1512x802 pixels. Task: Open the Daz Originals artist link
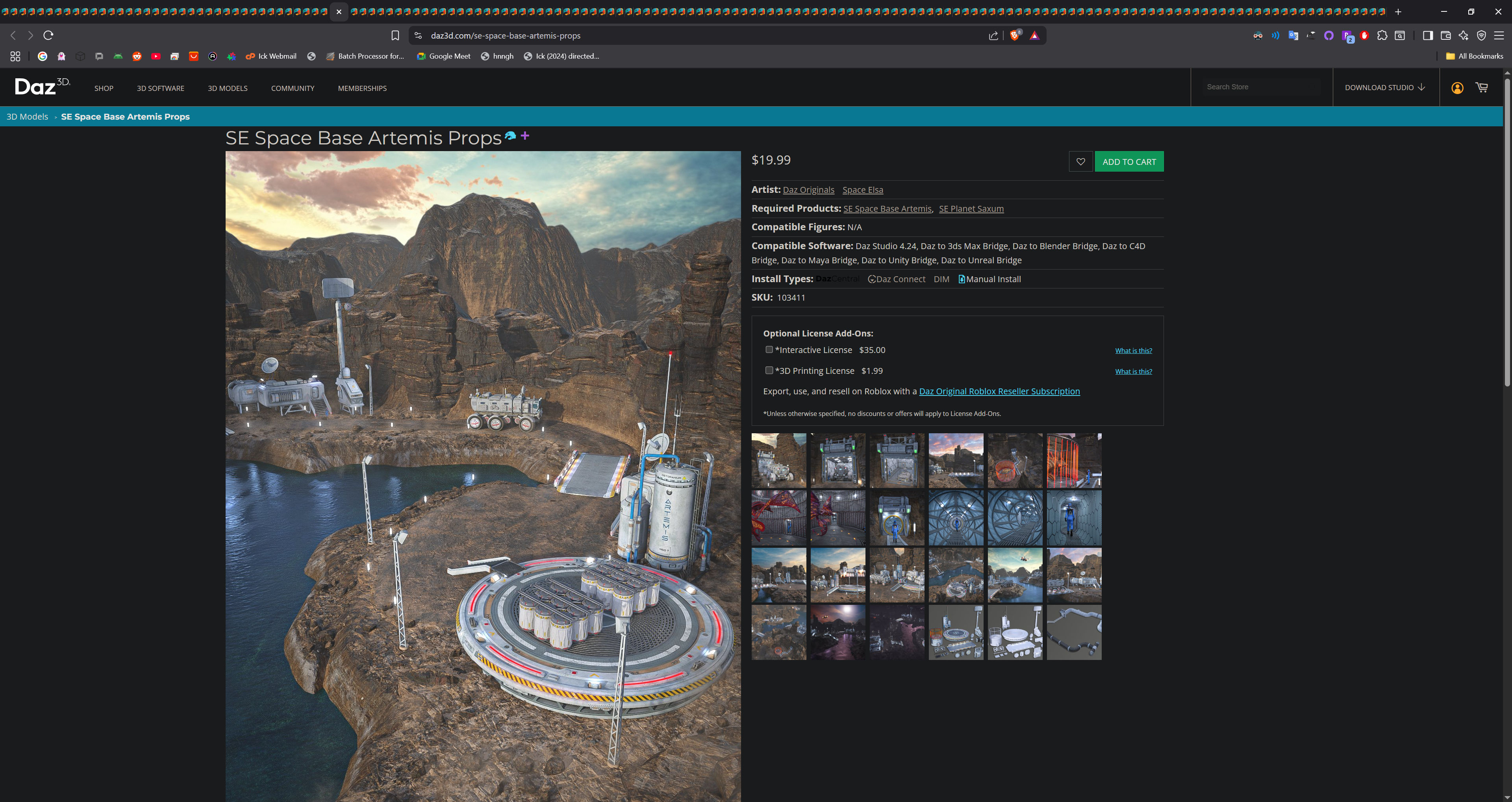(x=808, y=190)
